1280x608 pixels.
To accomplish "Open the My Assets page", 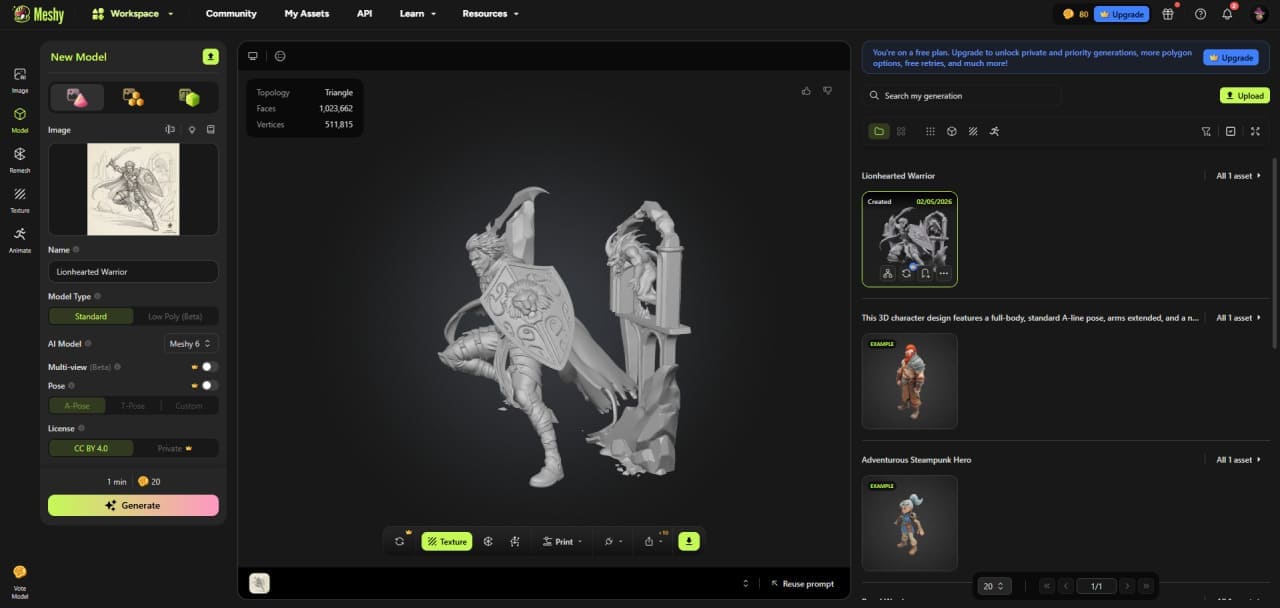I will [x=306, y=13].
